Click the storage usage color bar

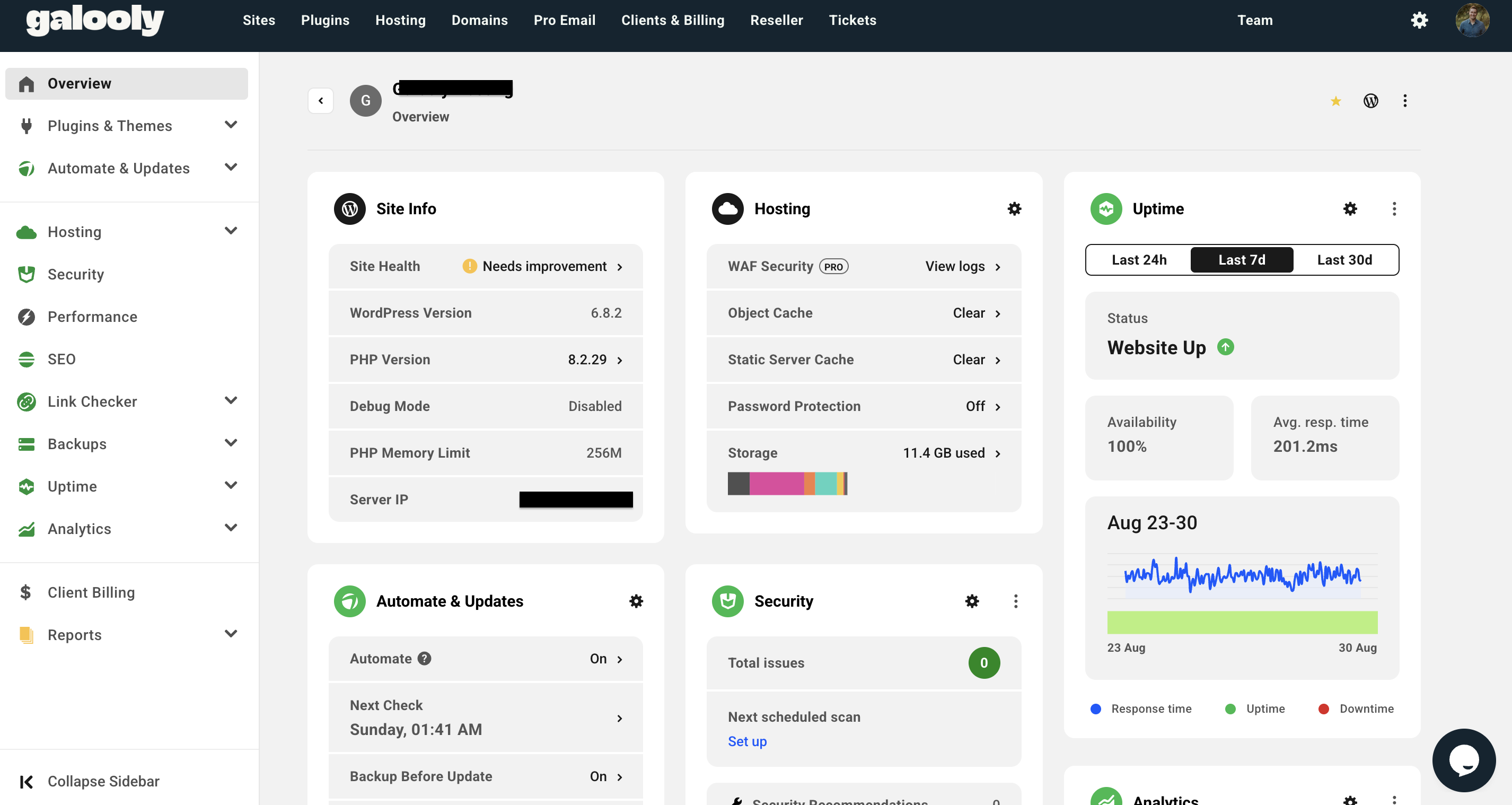pyautogui.click(x=787, y=483)
